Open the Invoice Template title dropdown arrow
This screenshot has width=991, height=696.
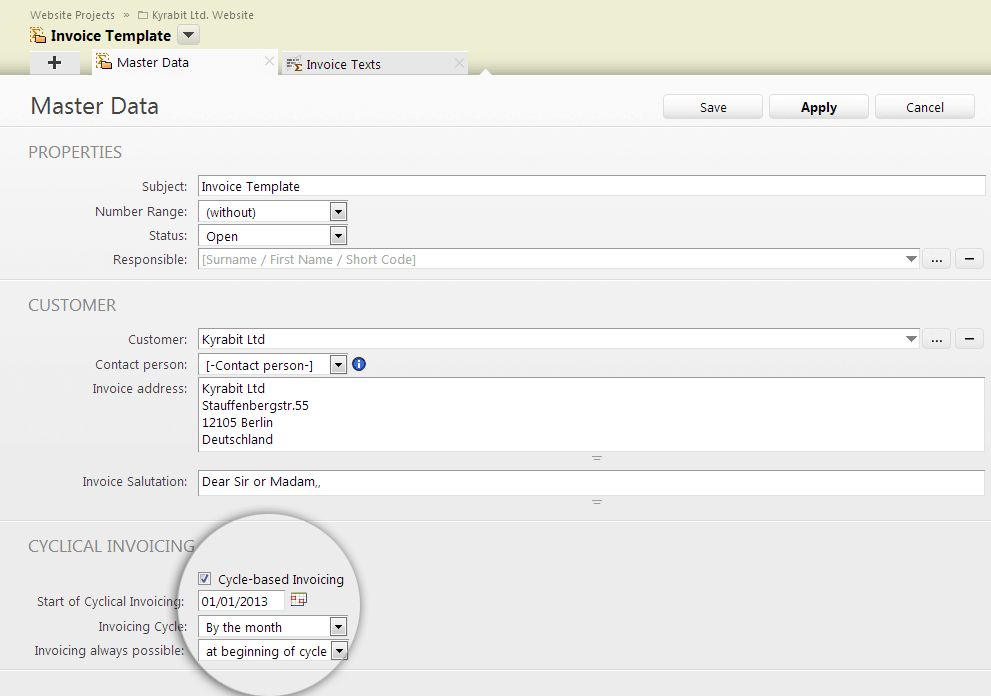189,36
